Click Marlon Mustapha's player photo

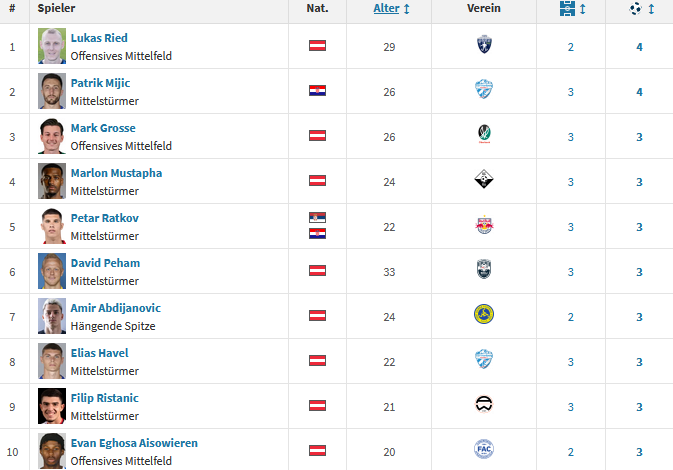(x=52, y=181)
